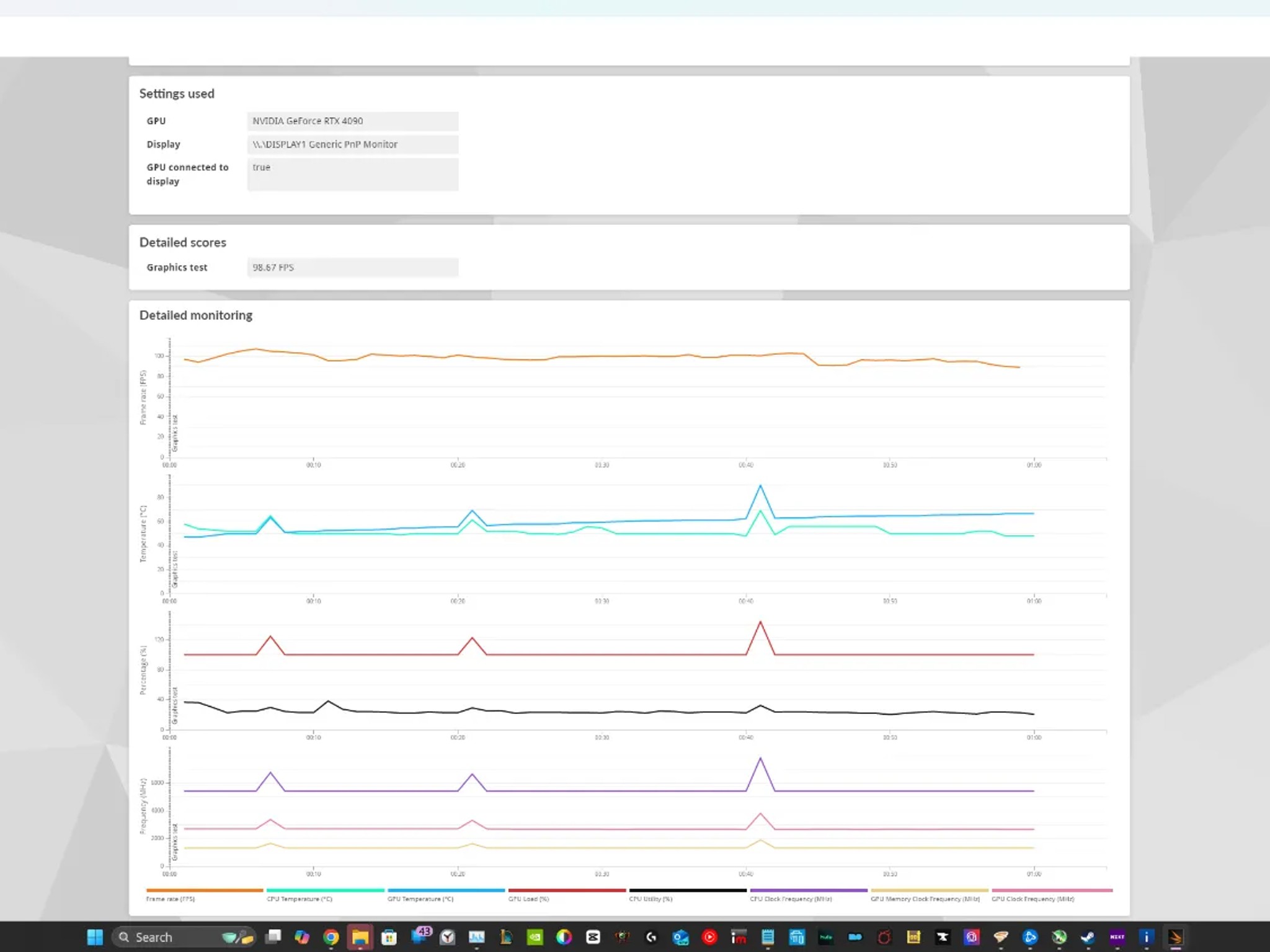This screenshot has height=952, width=1270.
Task: Open the 3DMark app in the taskbar
Action: click(1175, 937)
